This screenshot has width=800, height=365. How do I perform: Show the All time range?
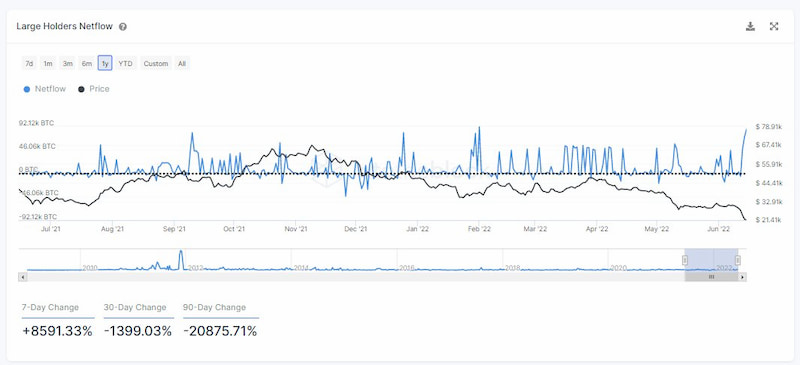(182, 64)
